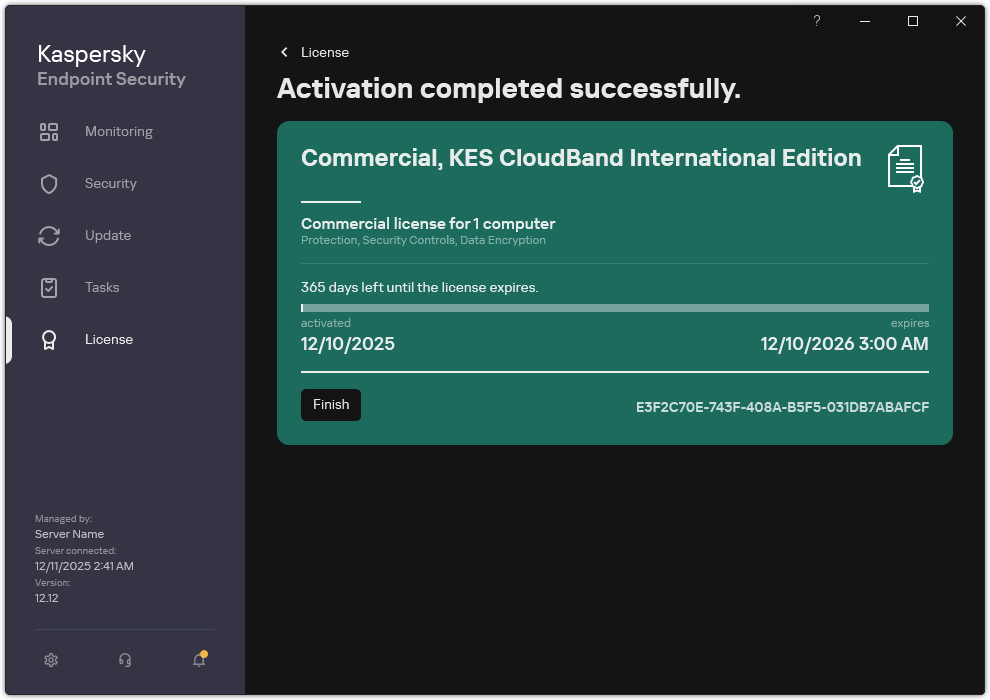Screen dimensions: 990x700
Task: Click the Update refresh icon
Action: coord(49,235)
